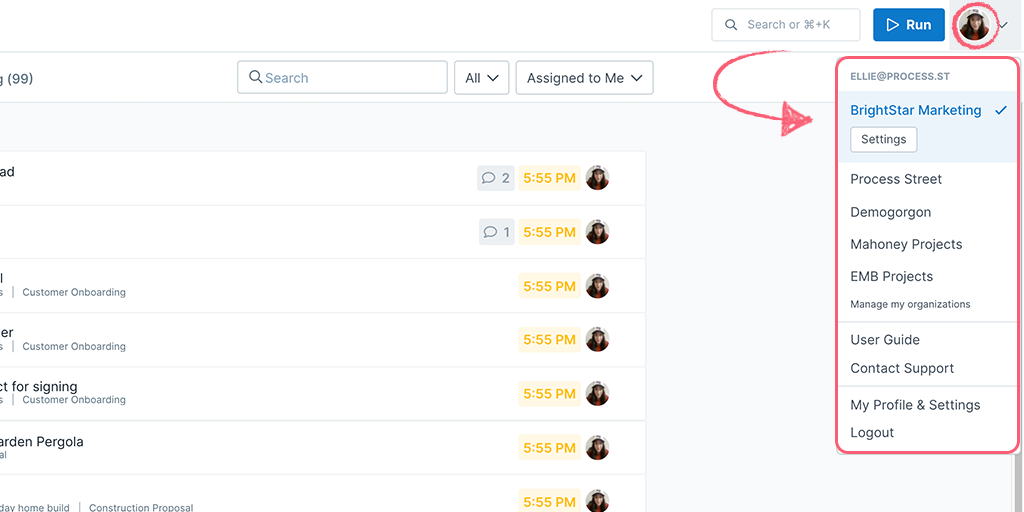Click the blue Run button

pos(908,25)
